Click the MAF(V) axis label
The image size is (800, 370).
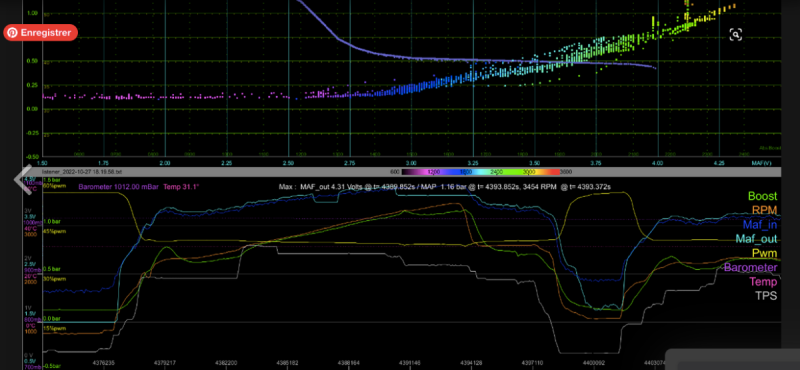pyautogui.click(x=761, y=163)
